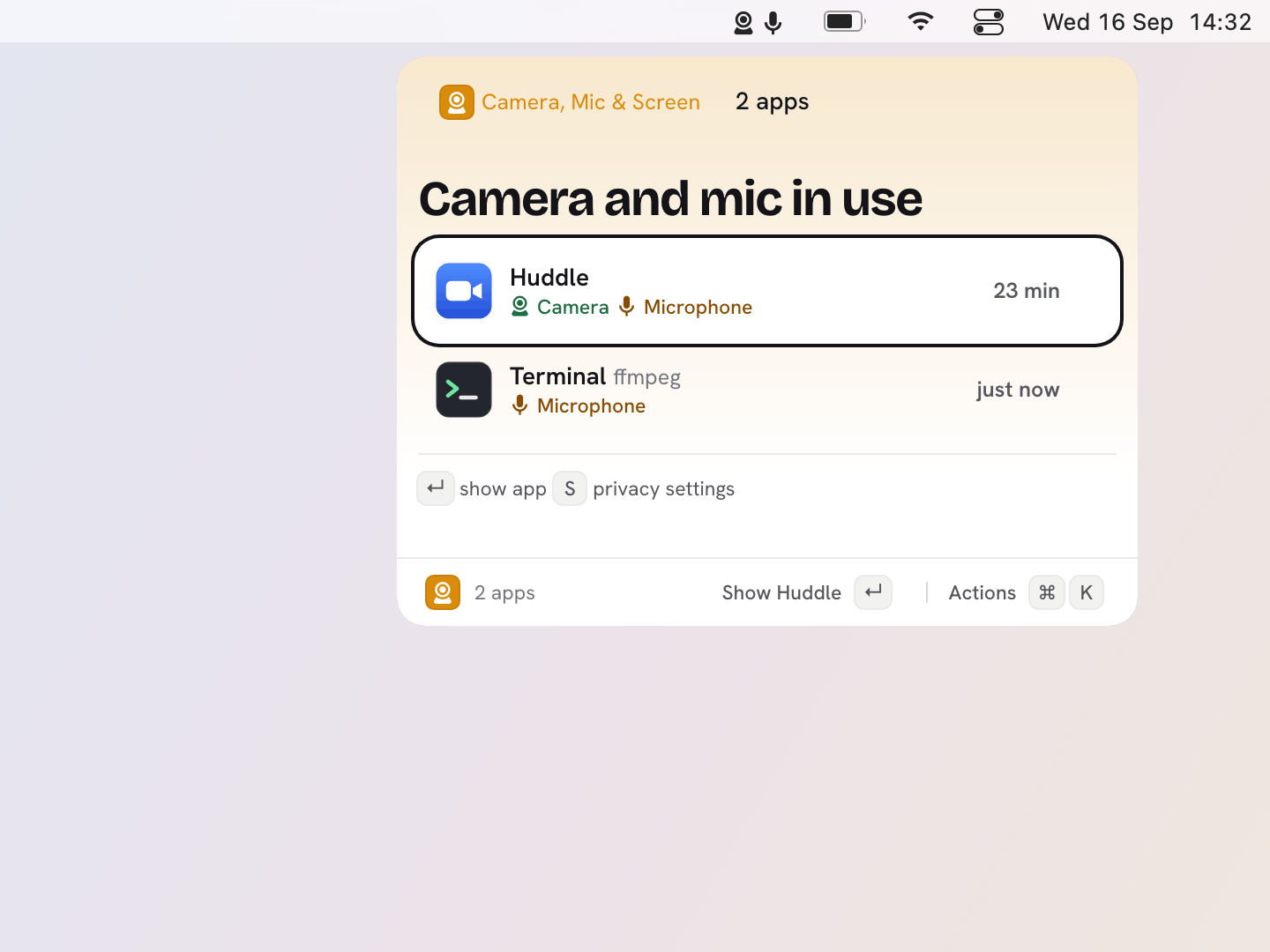Click the orange extension icon in the footer

(x=443, y=592)
